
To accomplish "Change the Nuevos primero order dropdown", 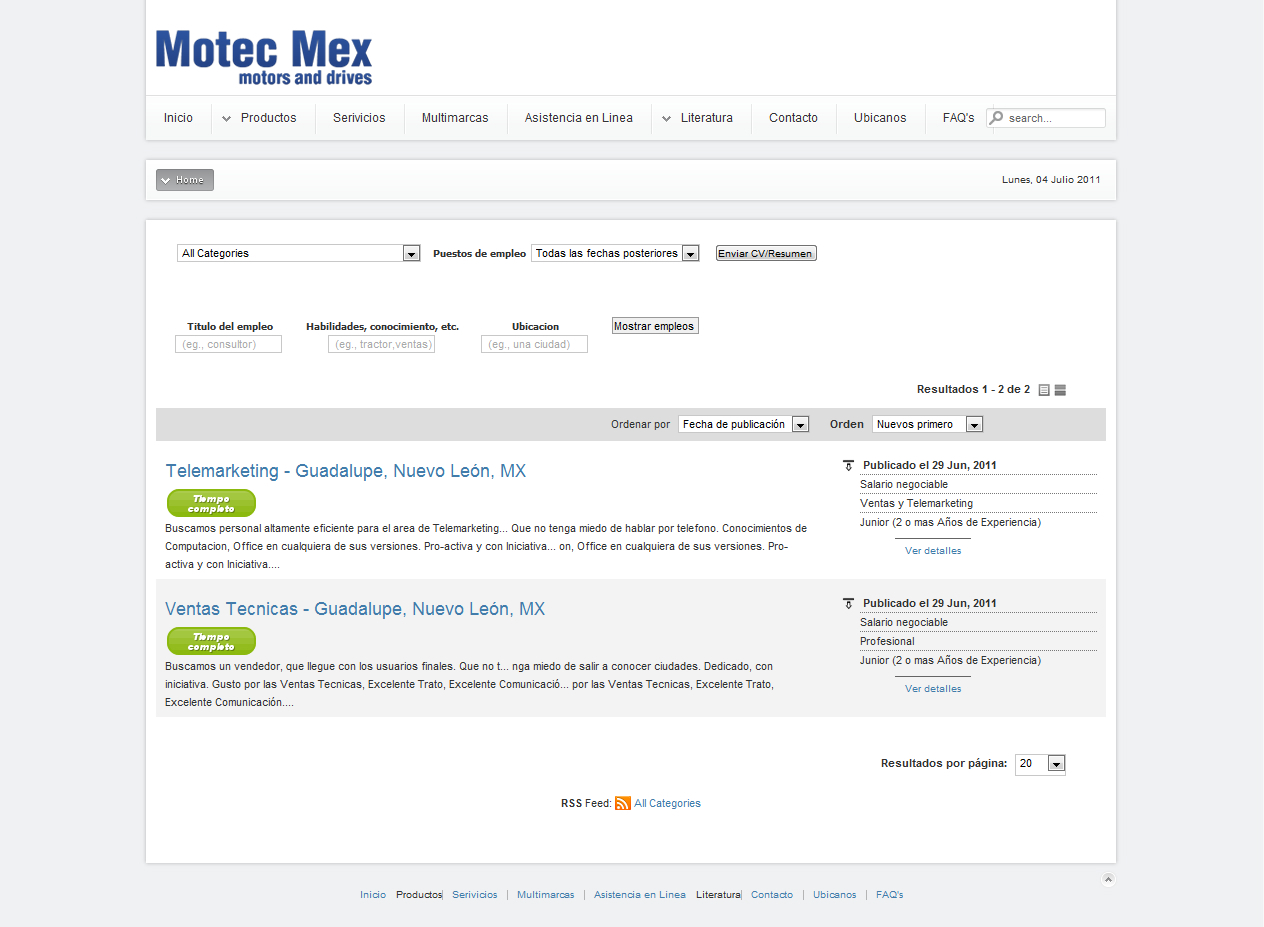I will click(x=927, y=425).
